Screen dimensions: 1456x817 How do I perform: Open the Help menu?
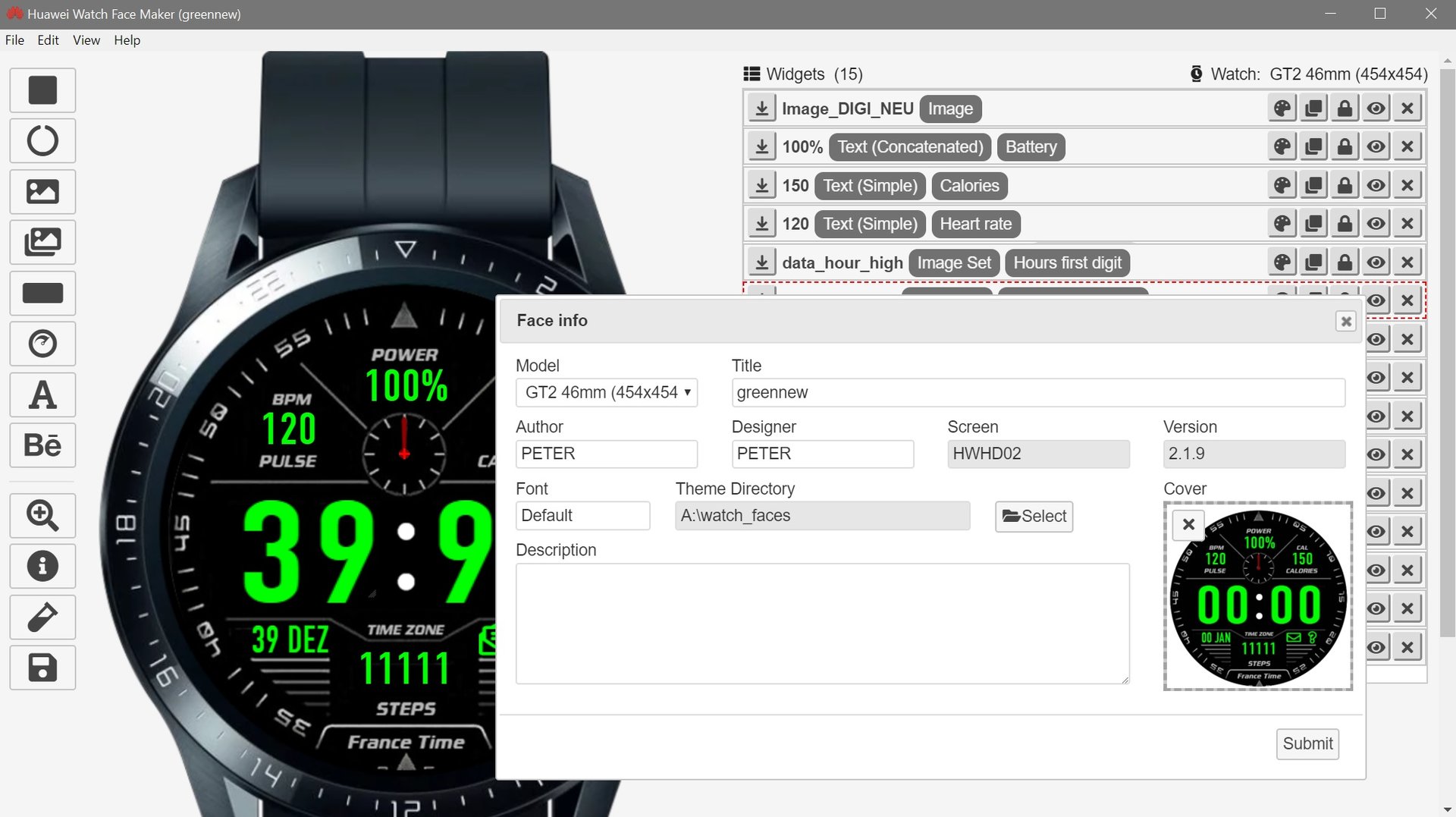pyautogui.click(x=127, y=40)
